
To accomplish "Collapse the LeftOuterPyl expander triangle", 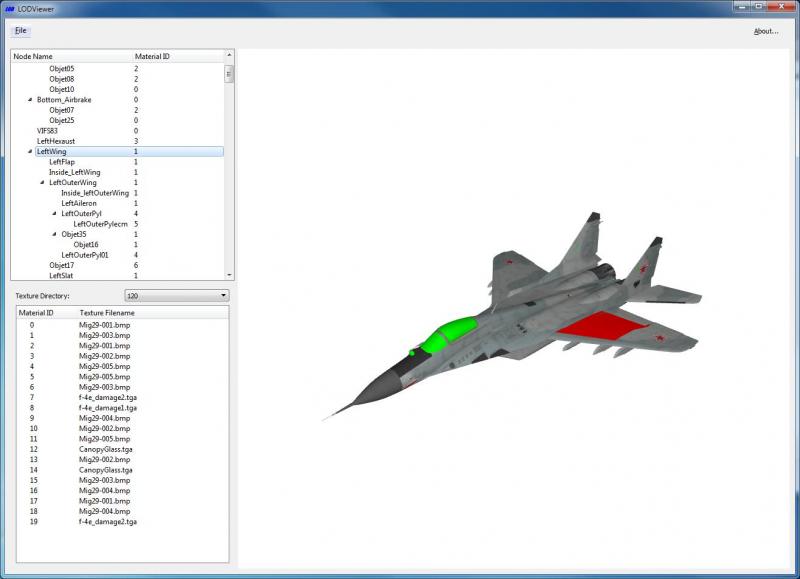I will 55,213.
